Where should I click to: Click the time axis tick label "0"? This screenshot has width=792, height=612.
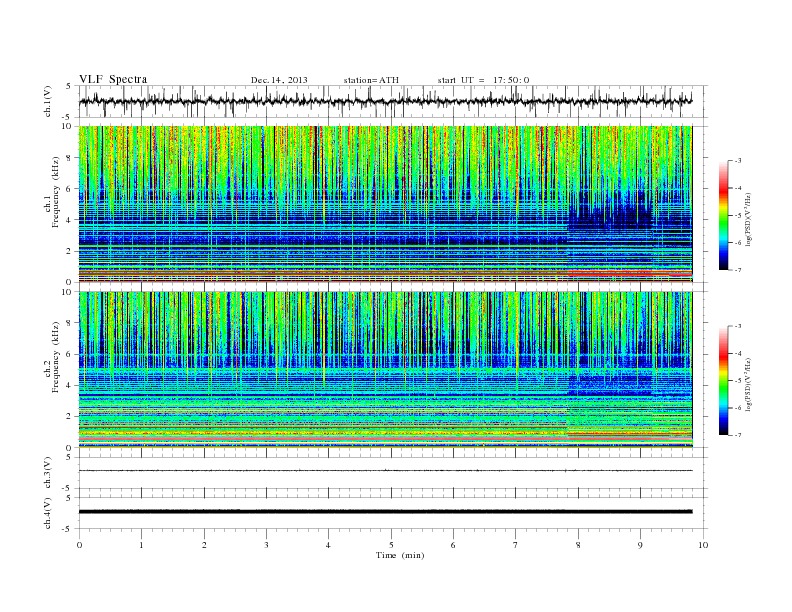[x=79, y=545]
